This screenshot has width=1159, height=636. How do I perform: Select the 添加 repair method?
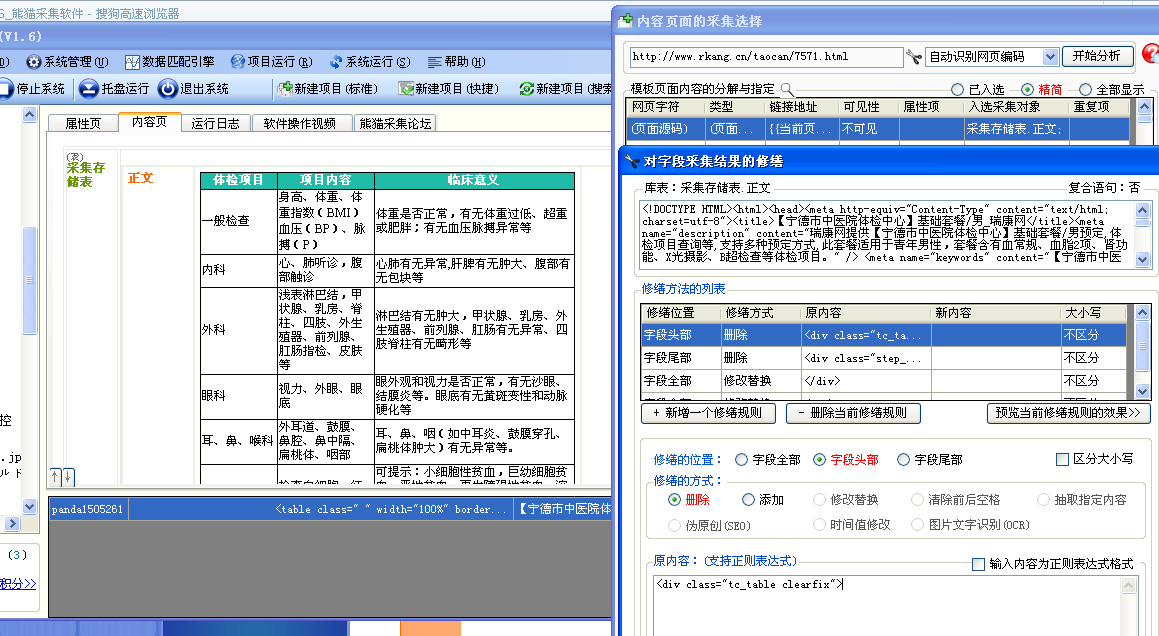tap(748, 500)
